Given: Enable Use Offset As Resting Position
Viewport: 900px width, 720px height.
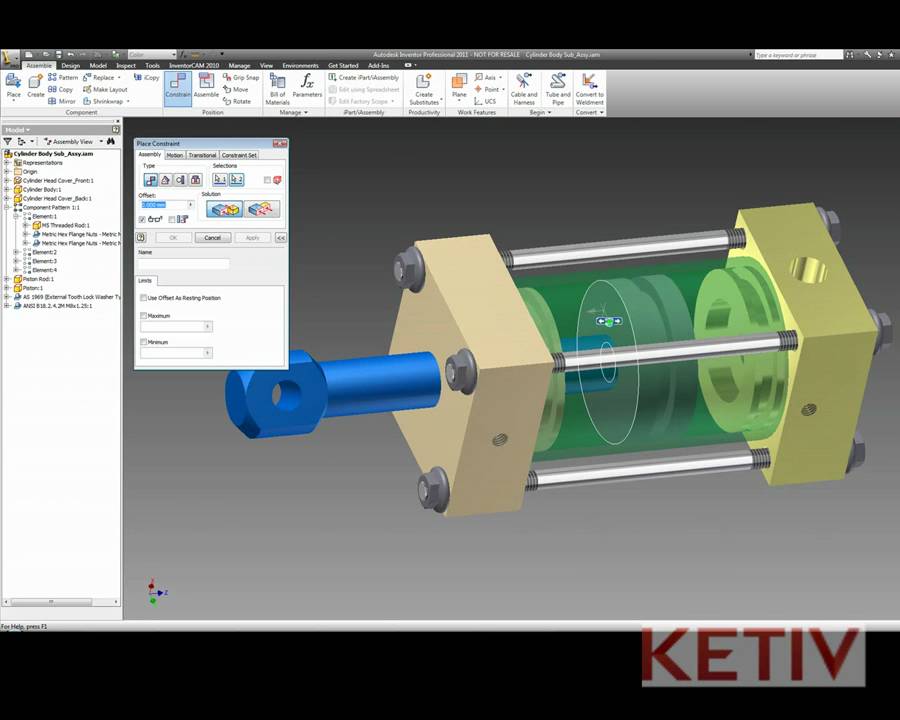Looking at the screenshot, I should click(x=143, y=298).
